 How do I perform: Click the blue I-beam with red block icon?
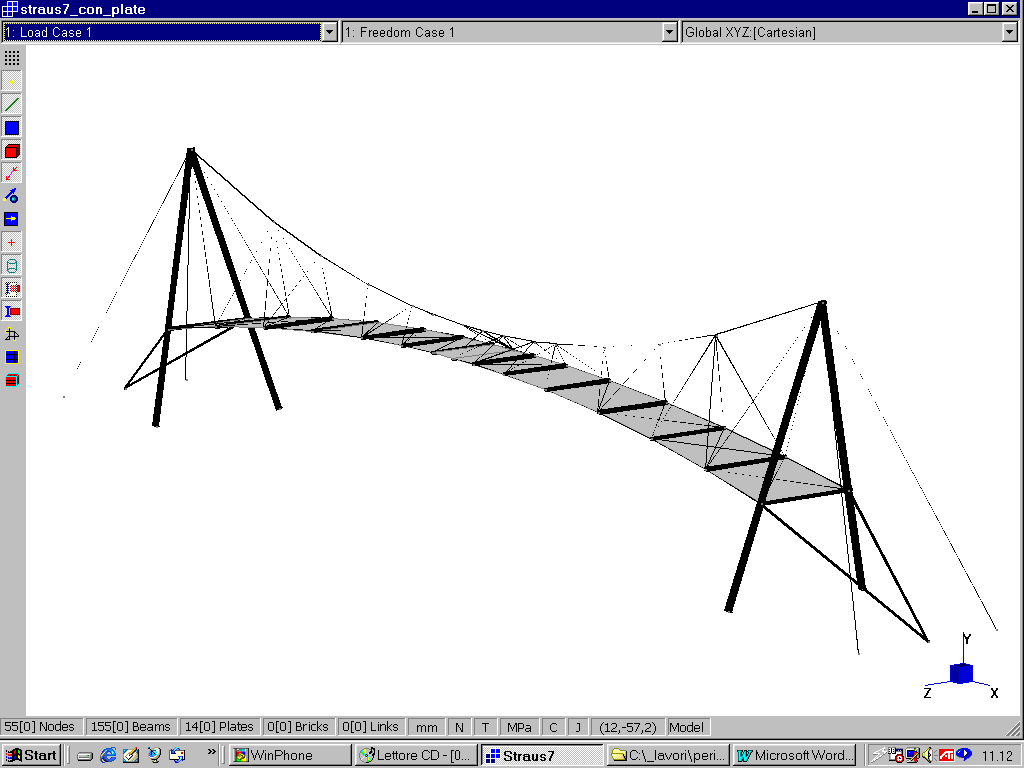[x=12, y=312]
